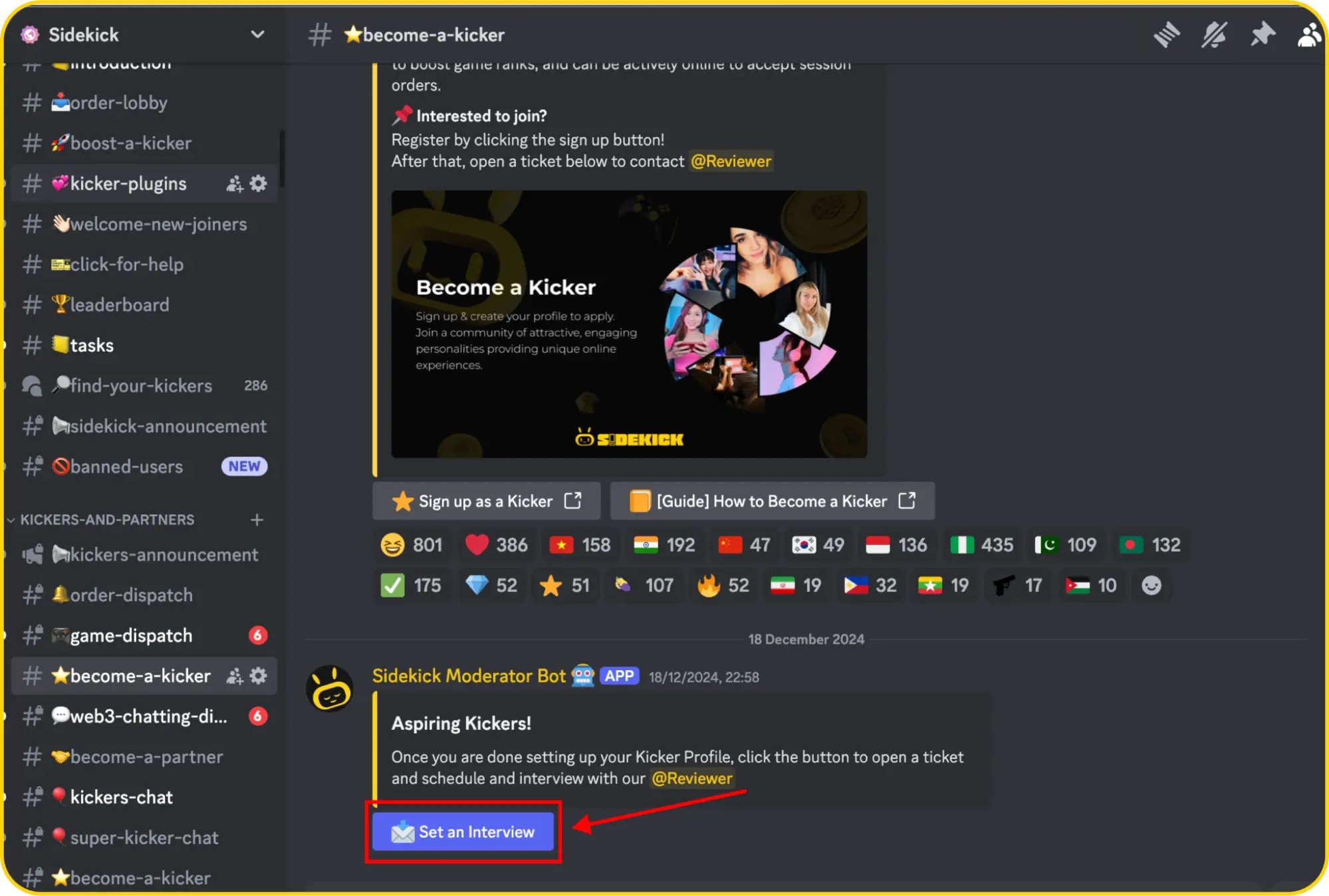Viewport: 1329px width, 896px height.
Task: Toggle the Philippines flag reaction 32
Action: pos(871,586)
